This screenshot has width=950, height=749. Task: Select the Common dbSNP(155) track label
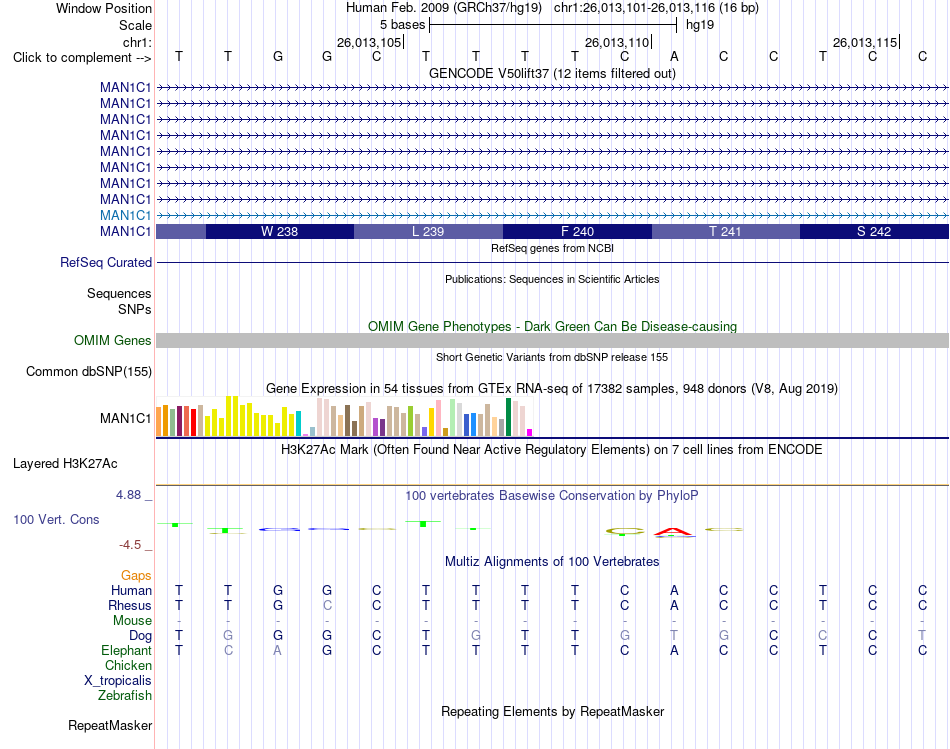89,371
